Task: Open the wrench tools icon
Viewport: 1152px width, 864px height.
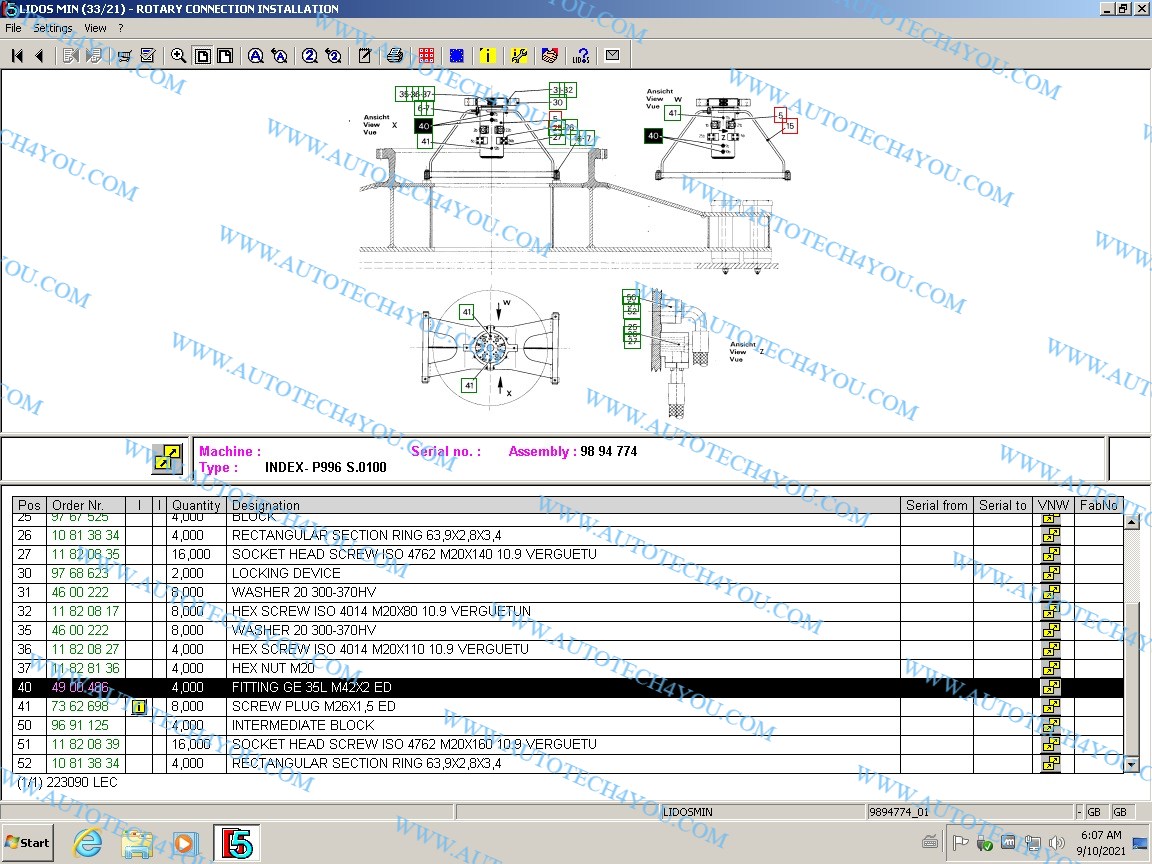Action: (x=519, y=56)
